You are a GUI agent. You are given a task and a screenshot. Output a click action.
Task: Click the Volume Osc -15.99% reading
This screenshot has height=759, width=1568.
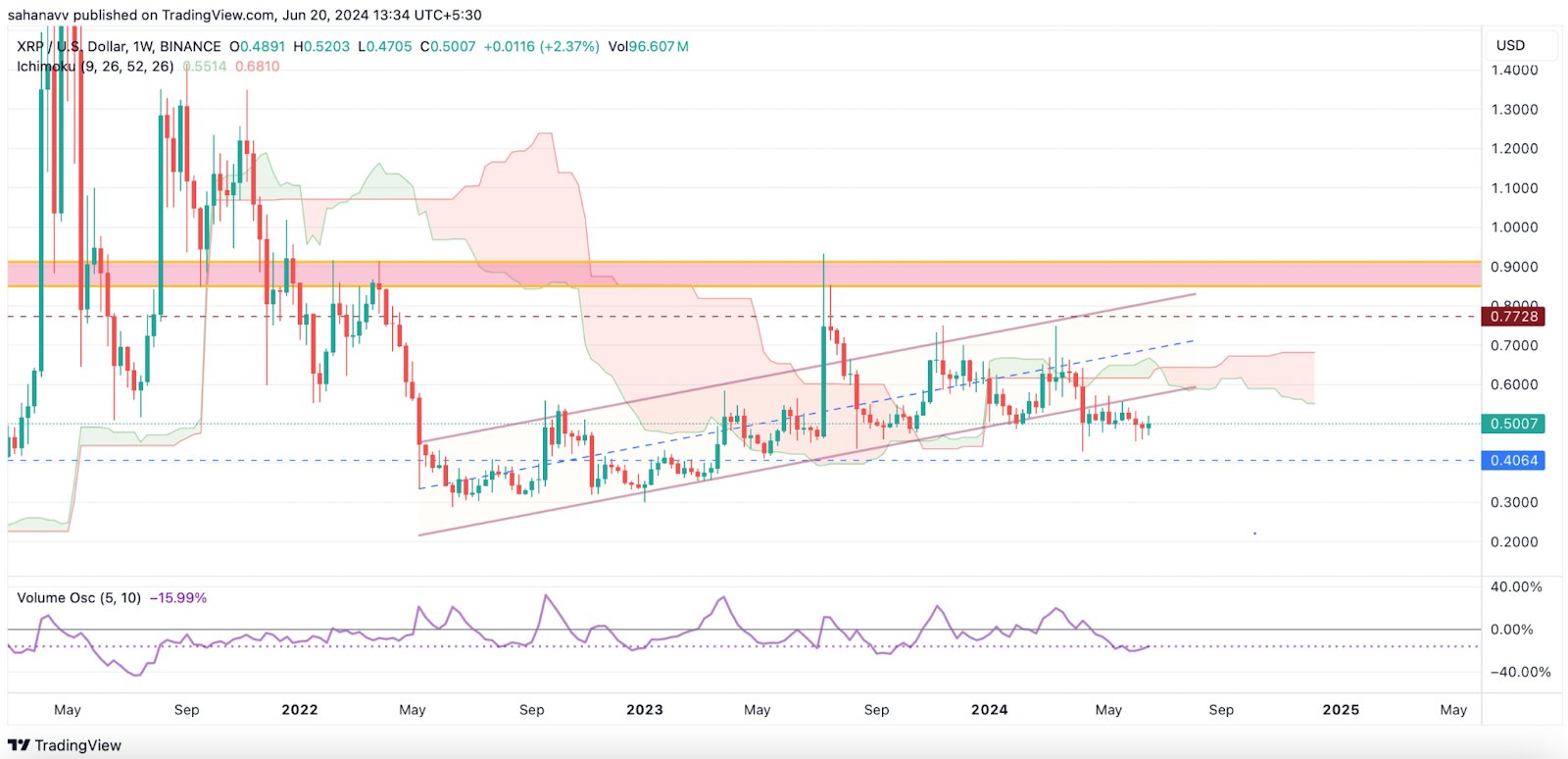pyautogui.click(x=177, y=598)
